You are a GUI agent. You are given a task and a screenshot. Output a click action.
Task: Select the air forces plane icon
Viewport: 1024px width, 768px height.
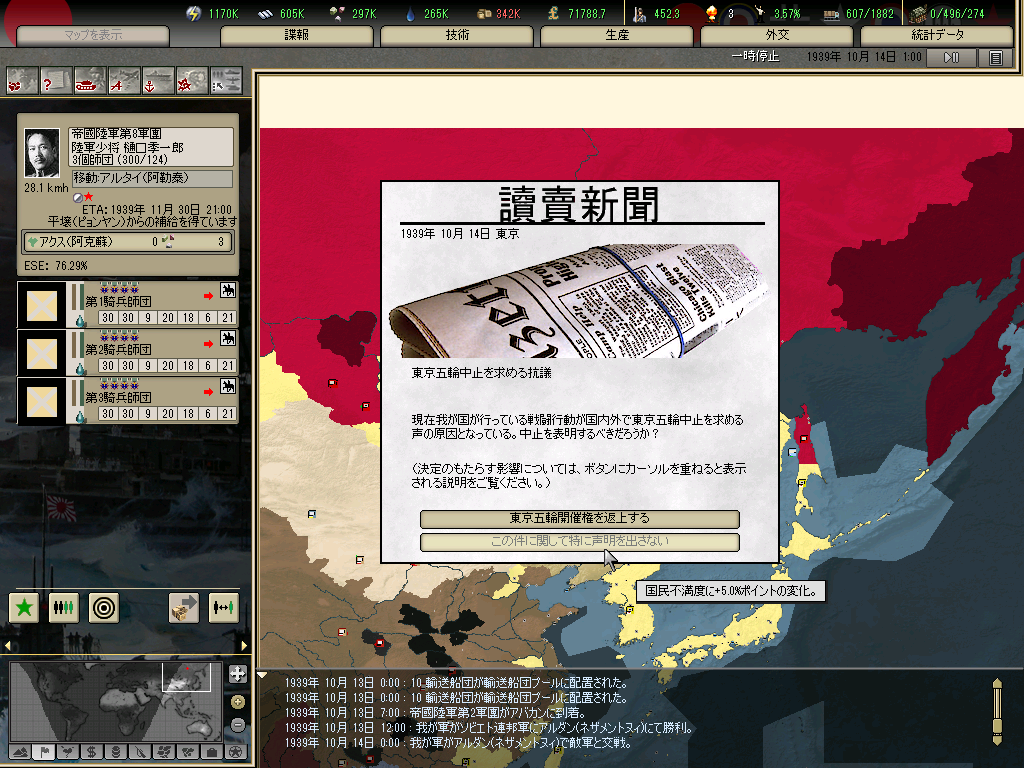124,82
